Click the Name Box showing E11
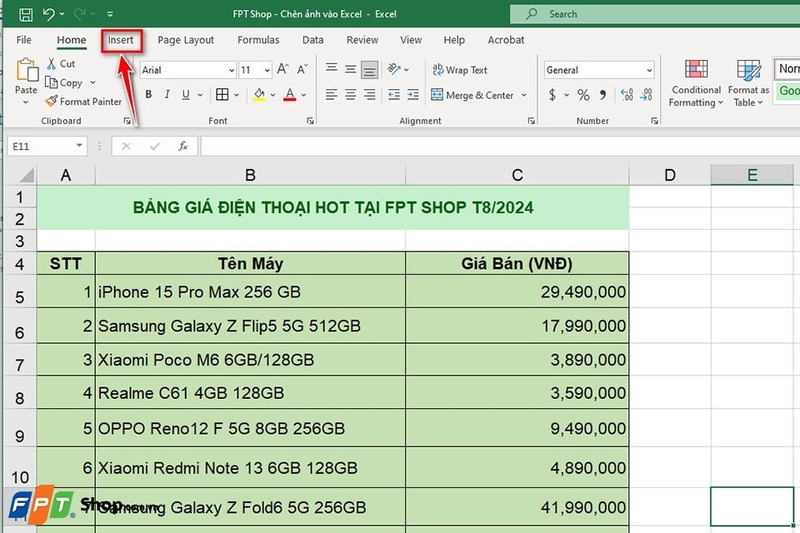 point(46,146)
